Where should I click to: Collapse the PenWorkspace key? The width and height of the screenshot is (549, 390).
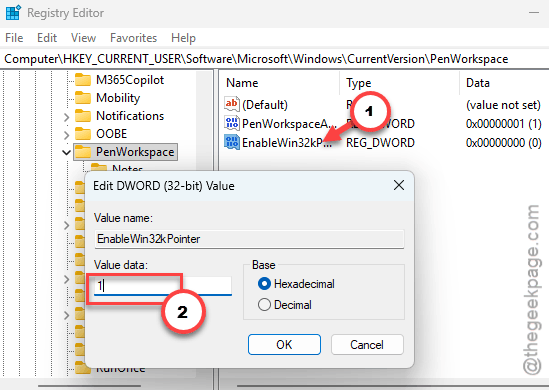click(67, 152)
